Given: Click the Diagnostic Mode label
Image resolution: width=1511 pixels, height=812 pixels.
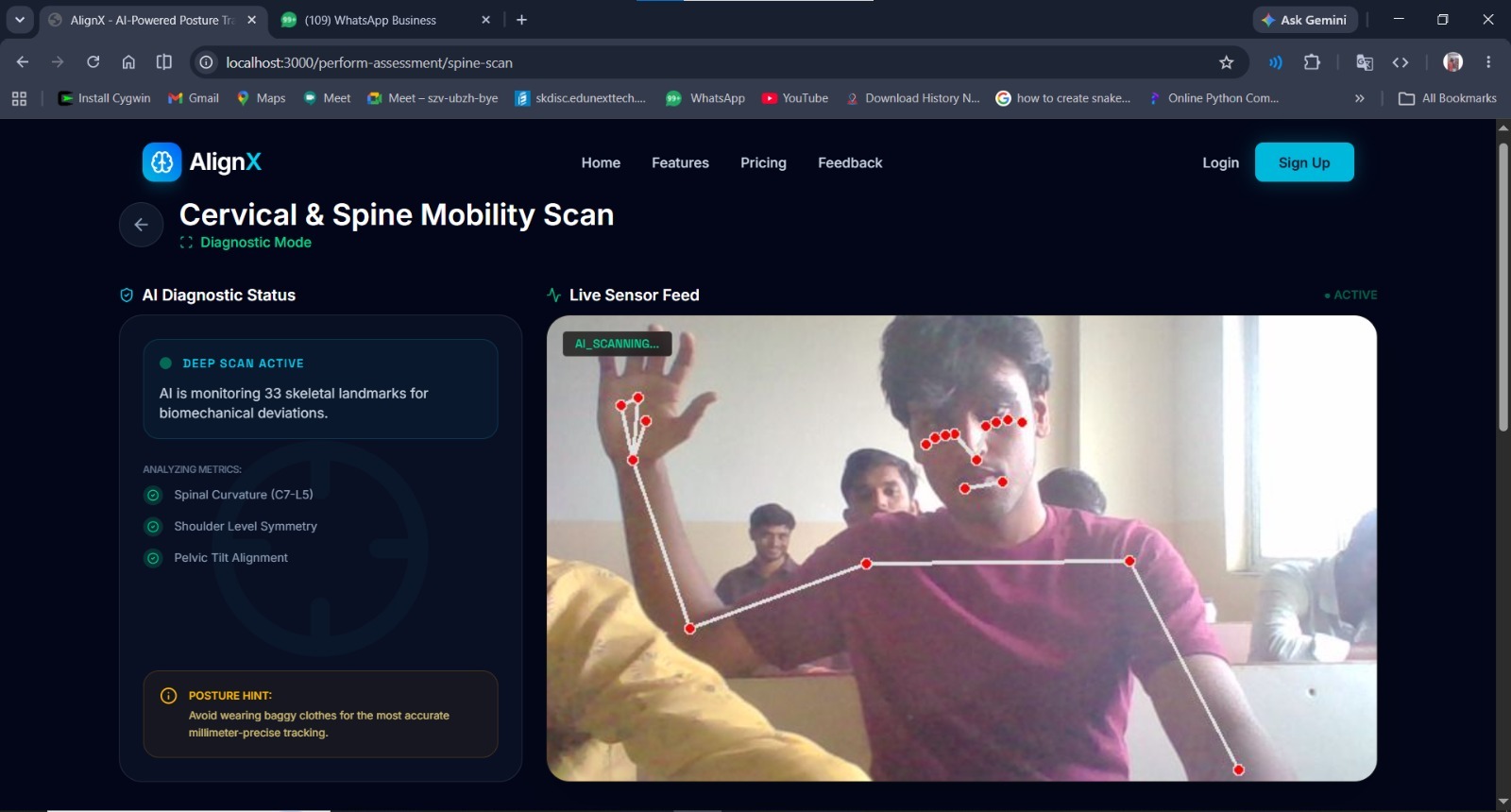Looking at the screenshot, I should [x=256, y=243].
